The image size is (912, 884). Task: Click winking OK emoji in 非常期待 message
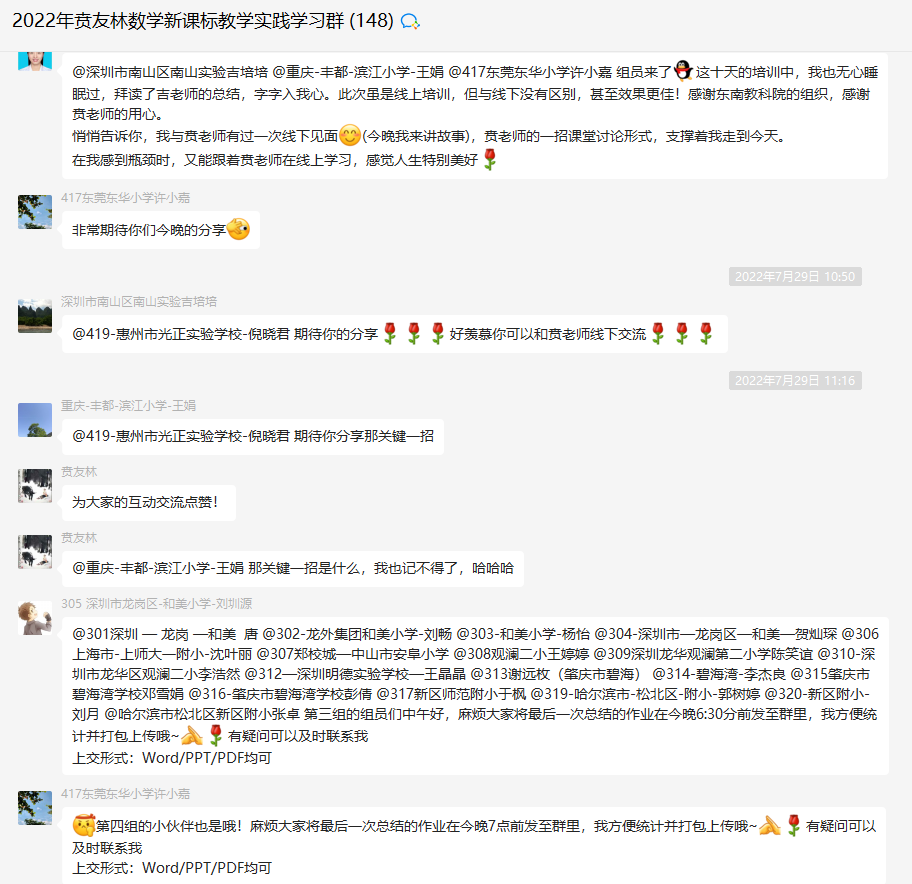coord(238,229)
